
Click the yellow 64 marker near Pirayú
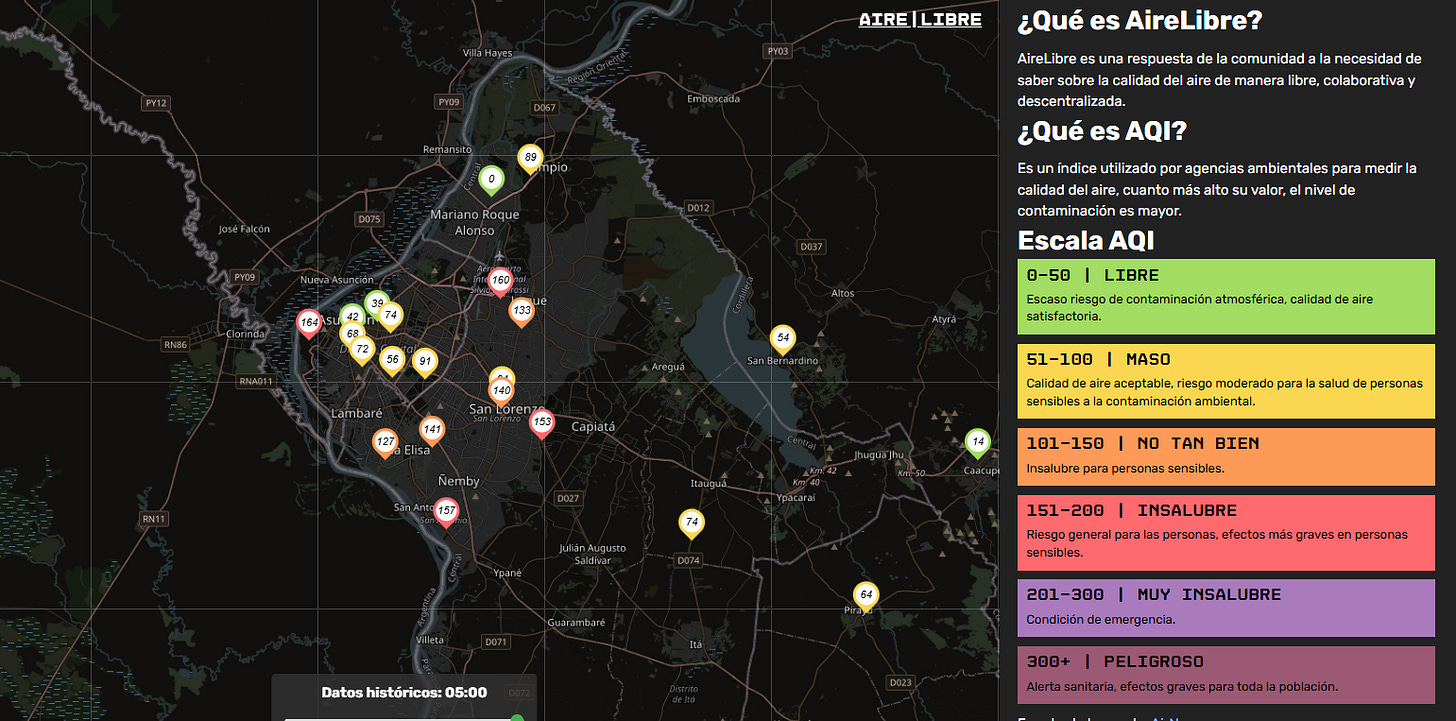pyautogui.click(x=866, y=596)
